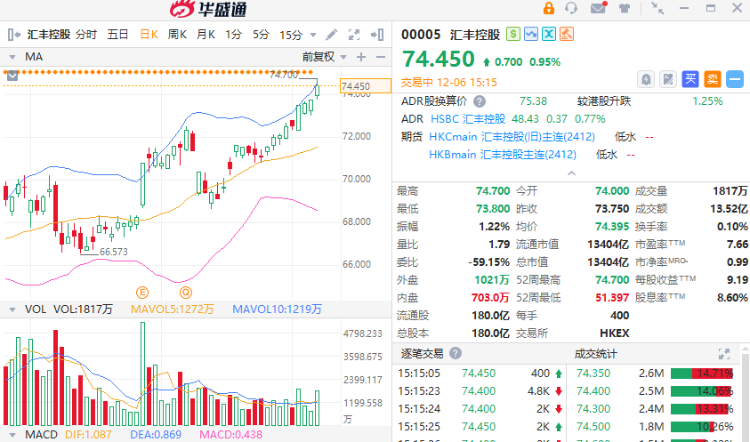
Task: Open more timeframe options dropdown arrow
Action: point(313,35)
